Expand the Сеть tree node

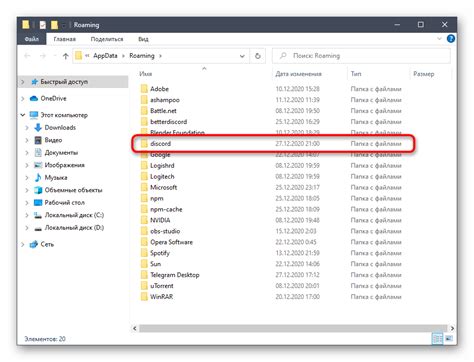point(23,244)
